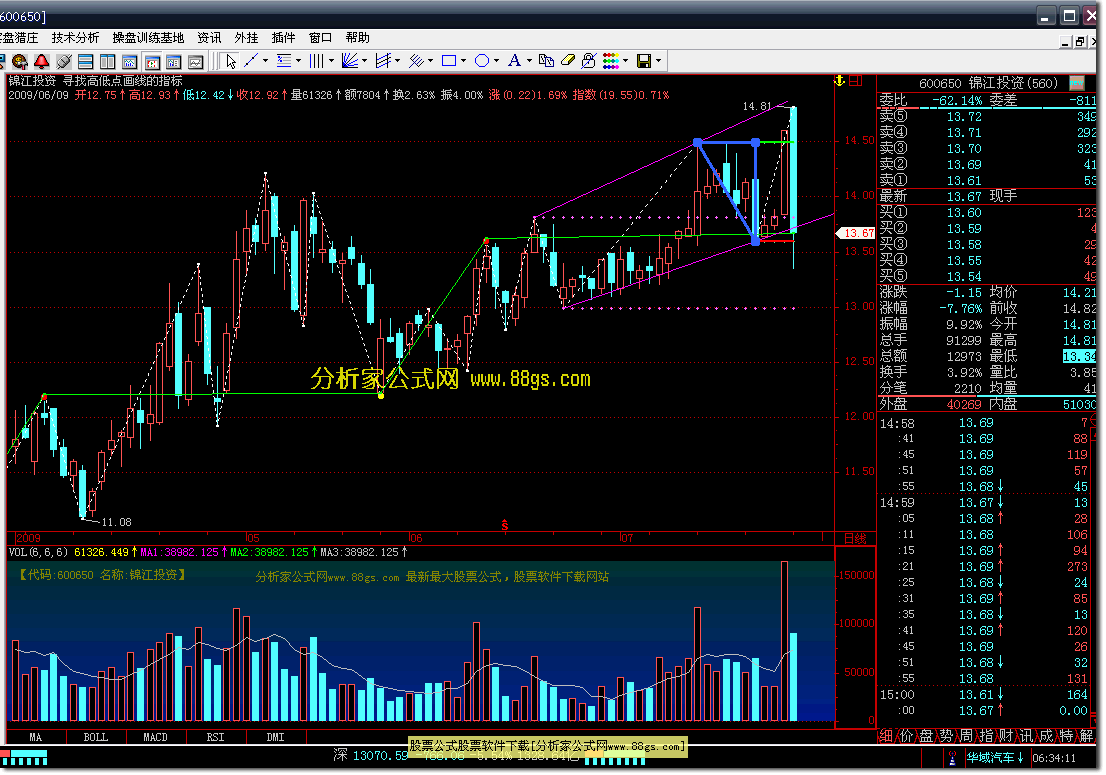Select the 周 tab in quote panel
The image size is (1106, 775).
(x=966, y=736)
